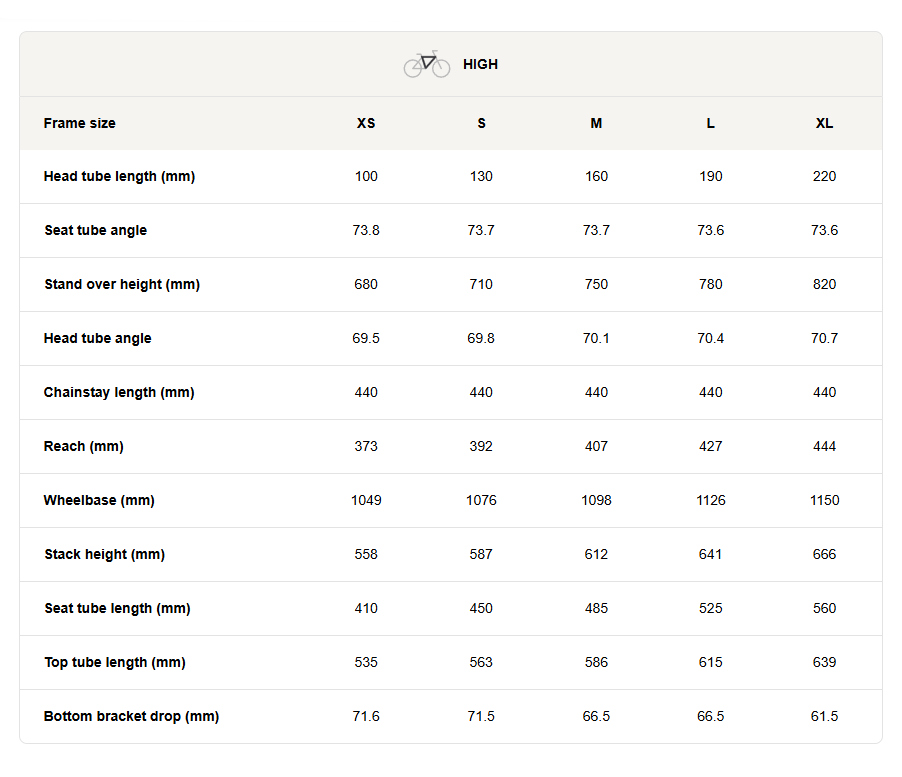Select the L frame size column header
Screen dimensions: 902x777
710,123
